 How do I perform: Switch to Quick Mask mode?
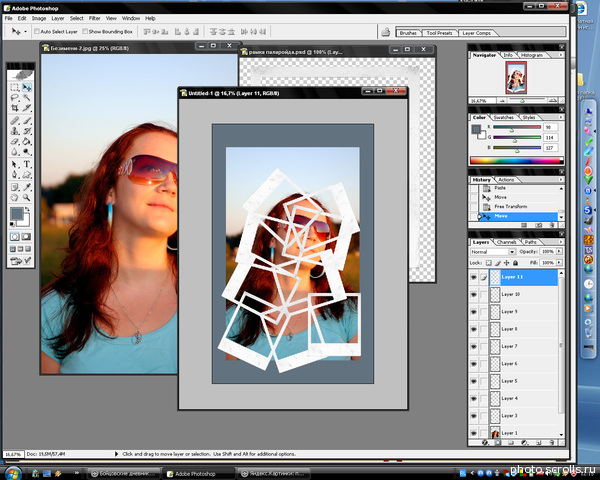click(26, 237)
